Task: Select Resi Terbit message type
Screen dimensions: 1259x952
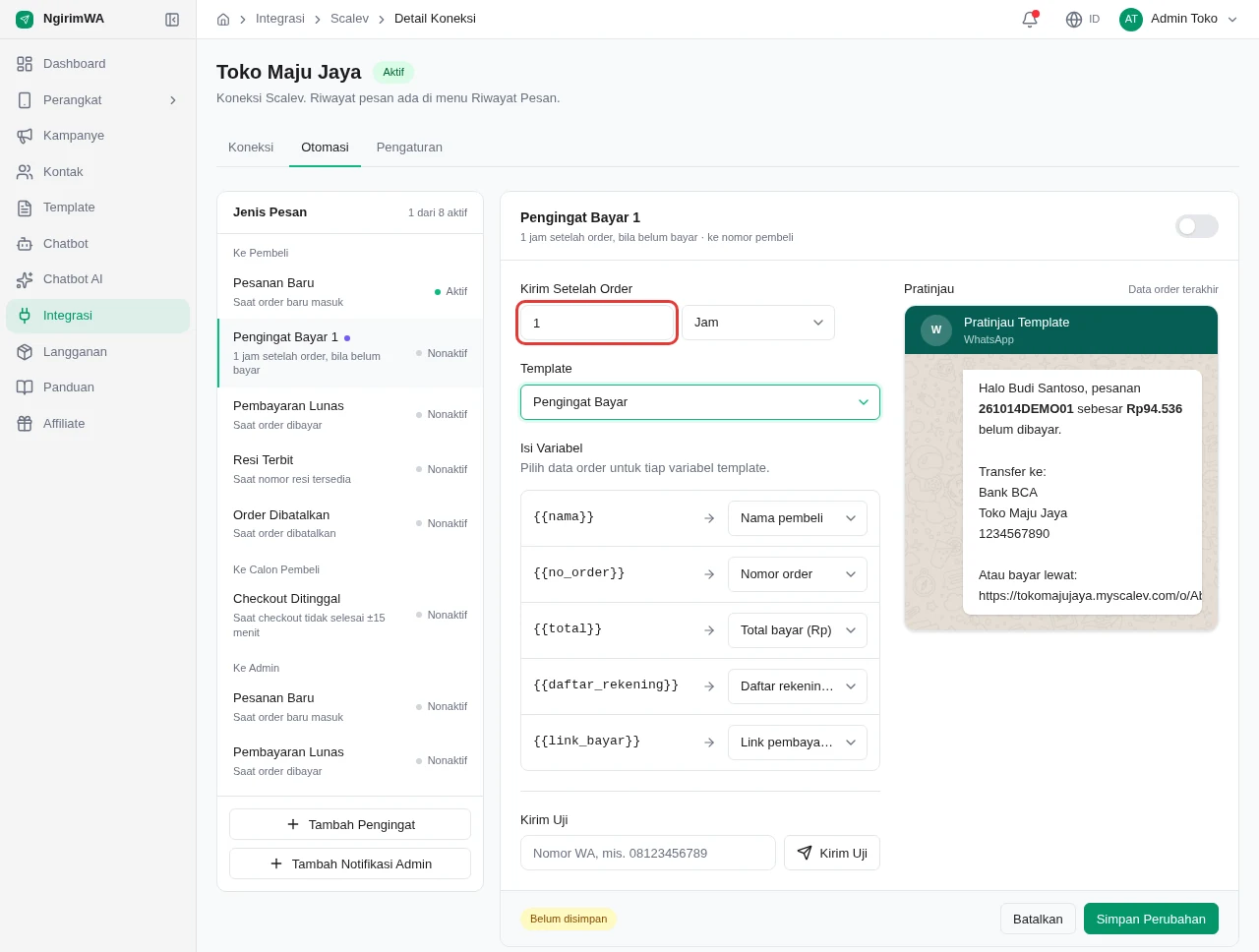Action: (350, 469)
